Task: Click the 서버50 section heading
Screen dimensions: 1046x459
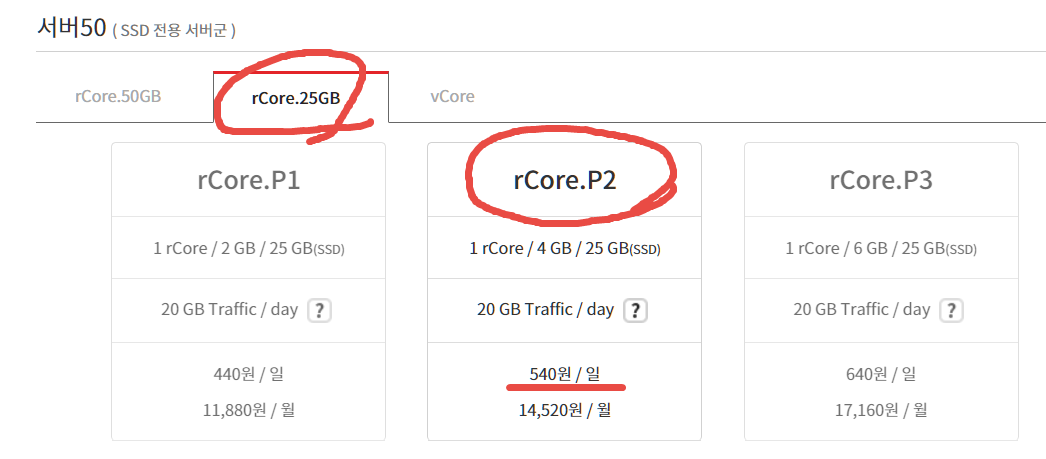Action: pos(70,27)
